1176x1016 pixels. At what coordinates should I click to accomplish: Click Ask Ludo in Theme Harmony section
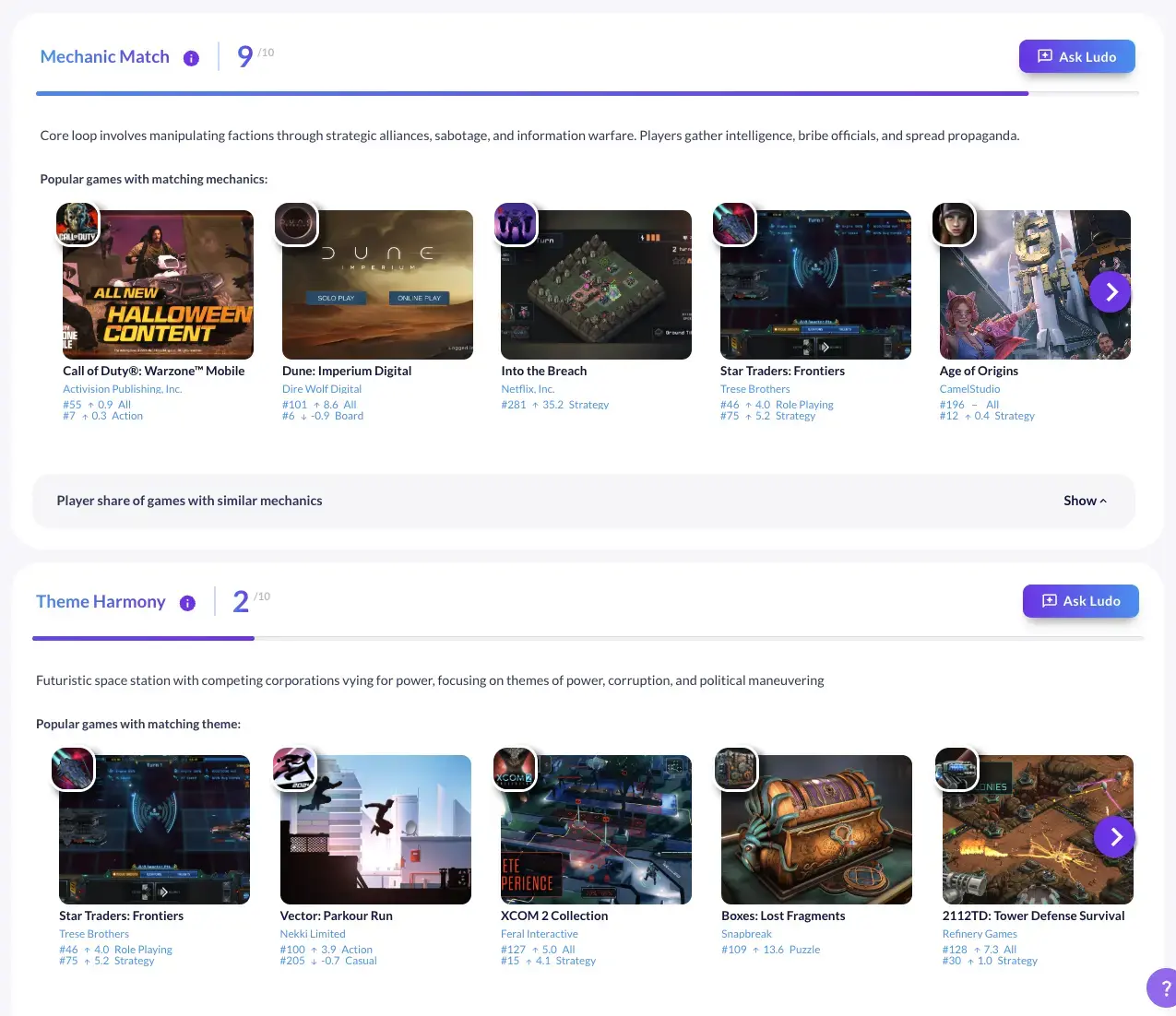[x=1080, y=601]
